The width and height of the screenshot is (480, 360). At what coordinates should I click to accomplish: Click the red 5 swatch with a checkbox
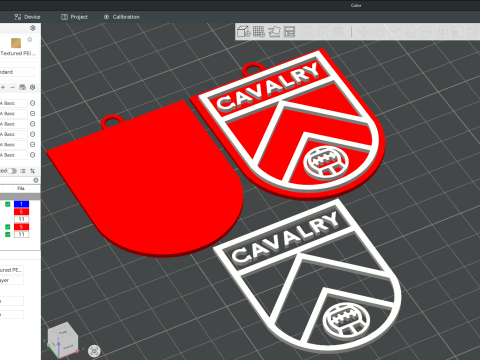coord(21,227)
